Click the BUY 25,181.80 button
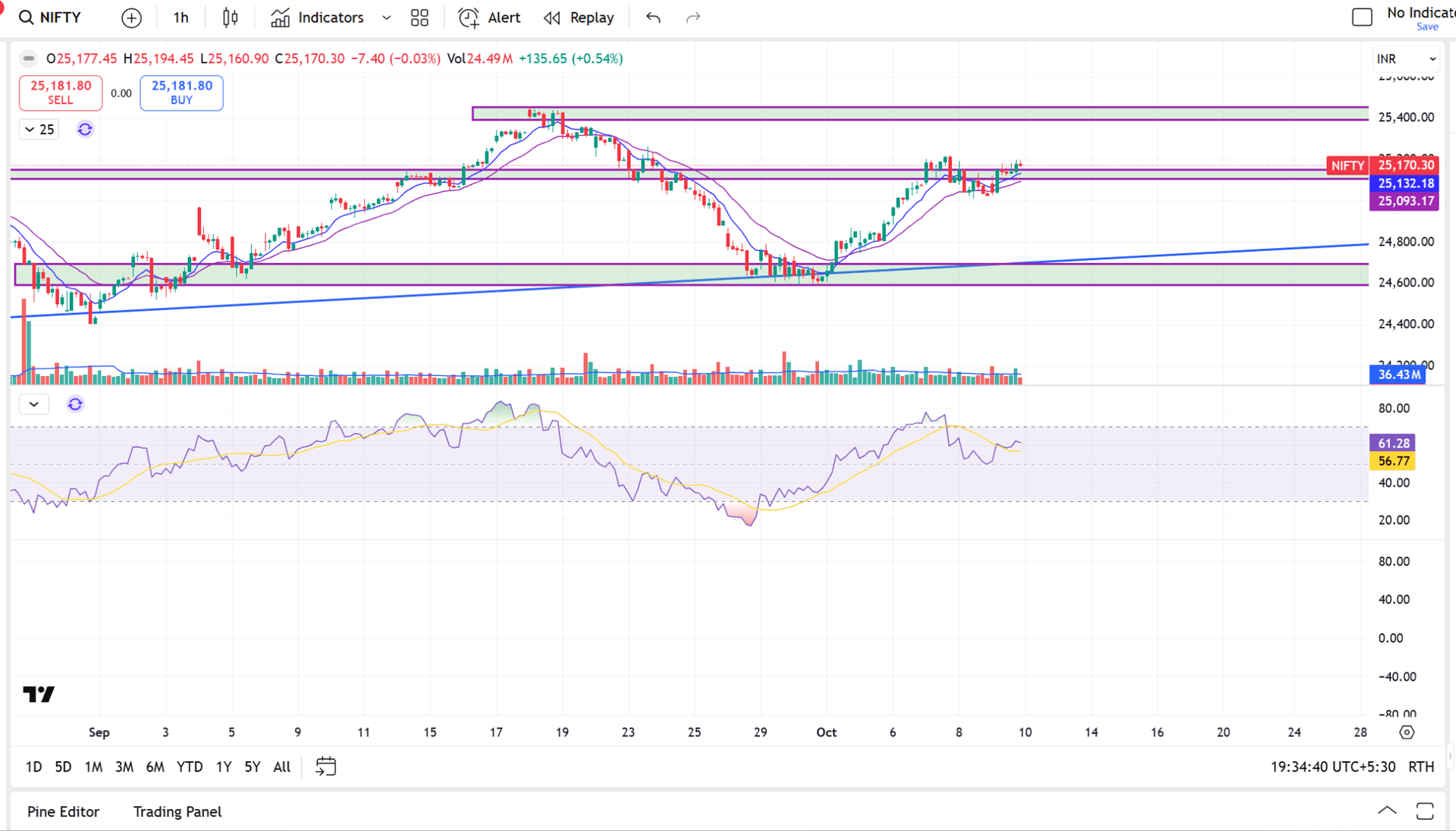Screen dimensions: 1456x831 [182, 93]
